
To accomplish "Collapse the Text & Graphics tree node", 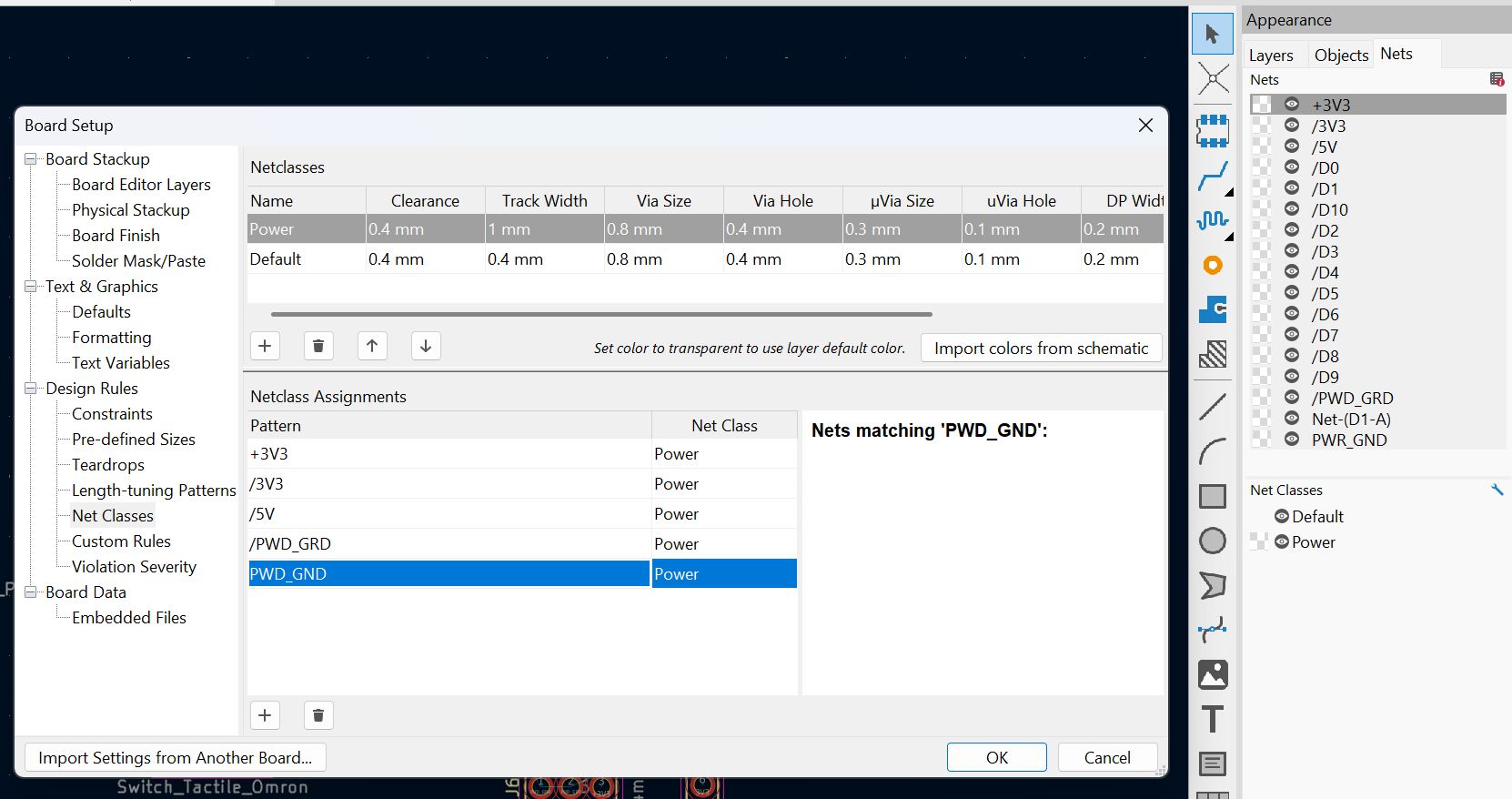I will [x=31, y=286].
